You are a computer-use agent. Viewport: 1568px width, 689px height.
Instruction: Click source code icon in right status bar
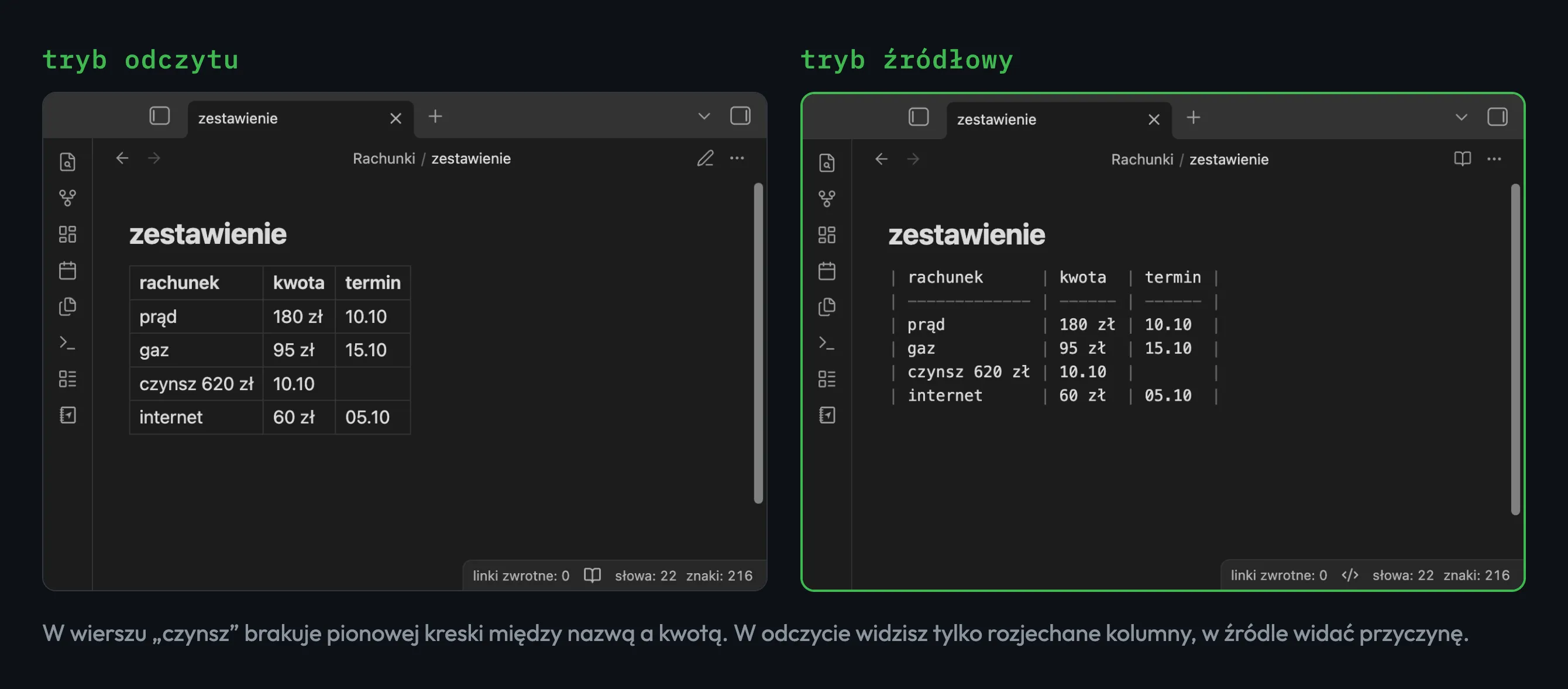coord(1350,575)
